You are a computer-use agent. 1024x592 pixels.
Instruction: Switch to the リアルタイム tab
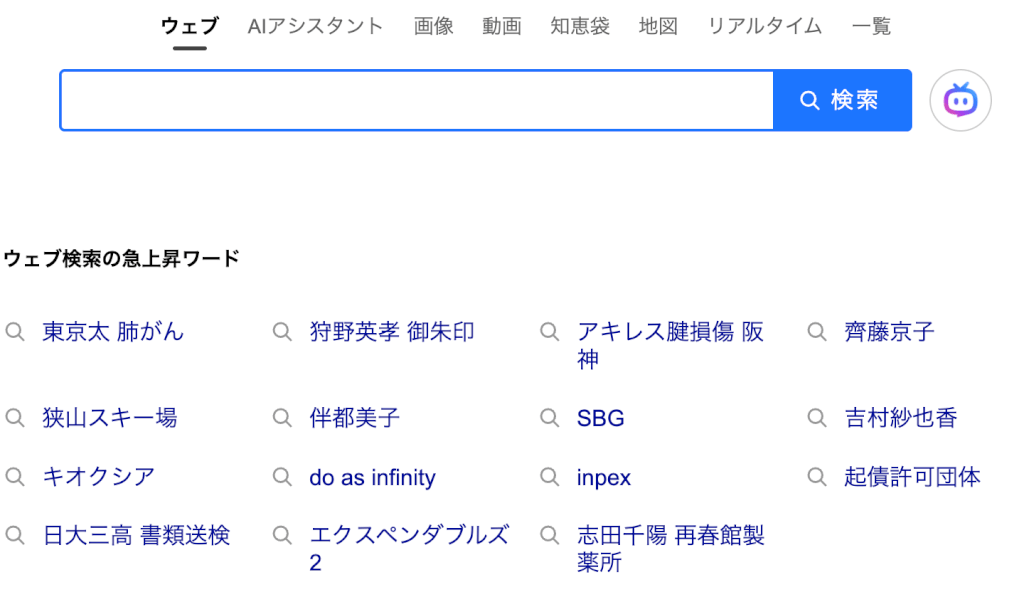coord(765,26)
